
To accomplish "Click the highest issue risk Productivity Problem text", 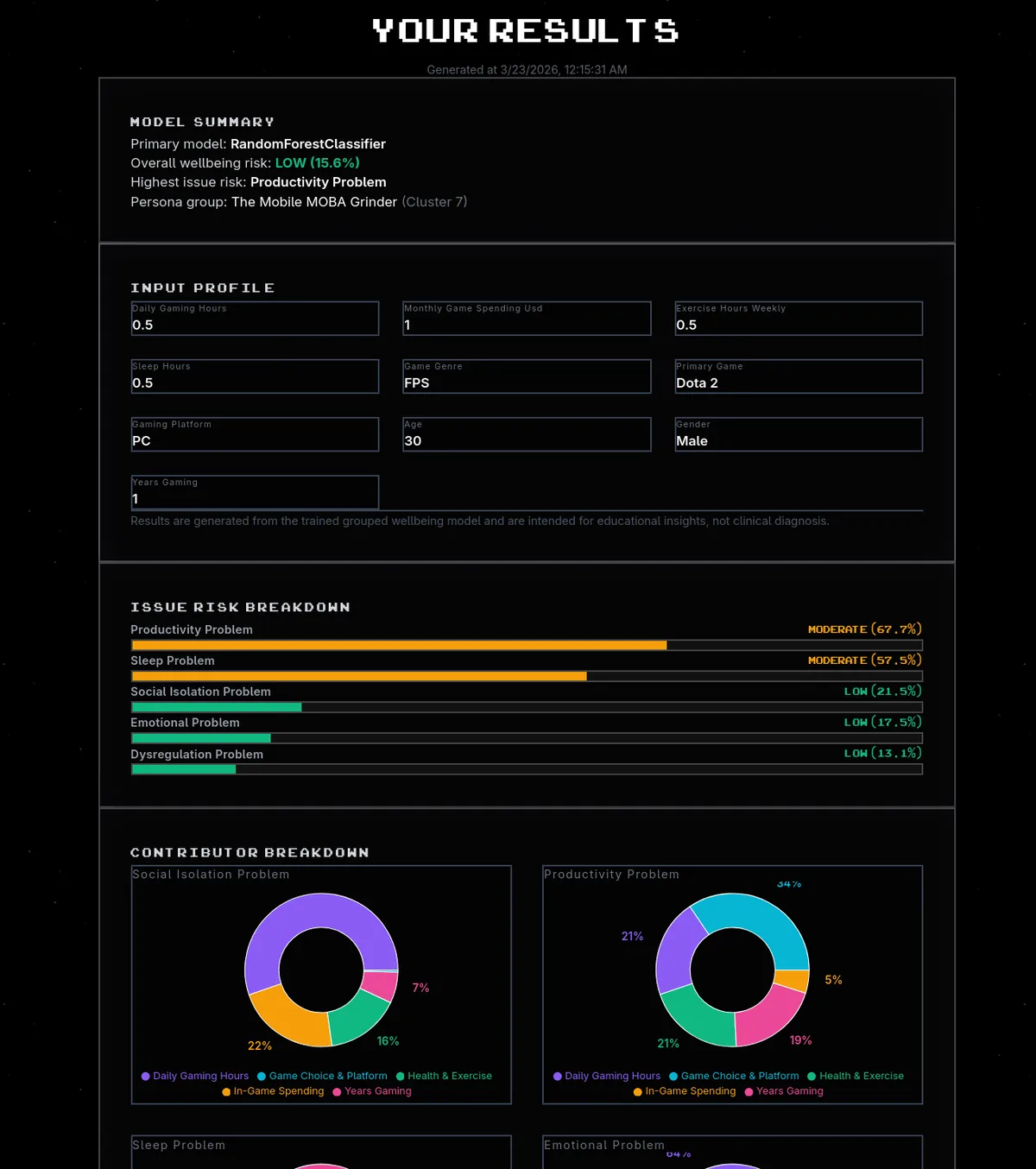I will tap(319, 182).
